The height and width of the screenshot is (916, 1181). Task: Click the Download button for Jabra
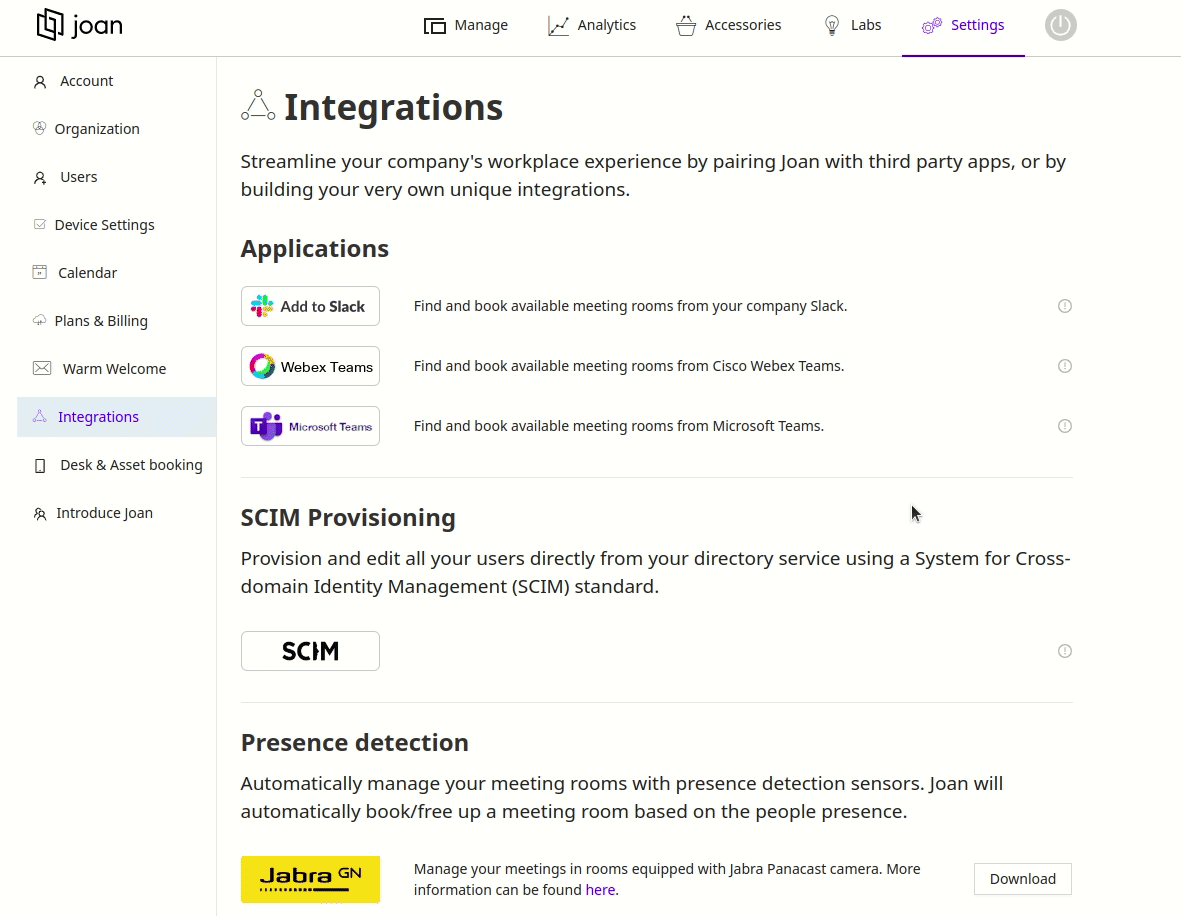point(1023,879)
